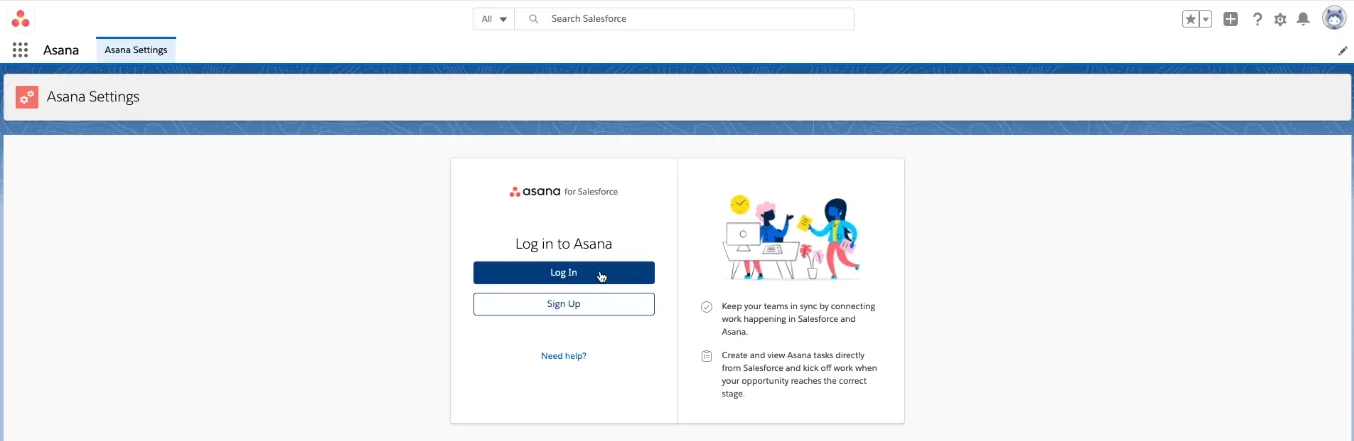The width and height of the screenshot is (1354, 441).
Task: View notifications bell icon
Action: [x=1303, y=19]
